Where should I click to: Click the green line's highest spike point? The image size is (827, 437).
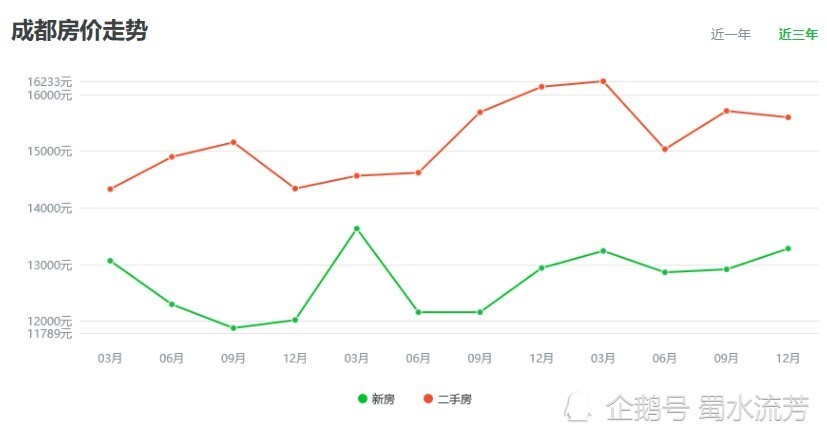click(357, 228)
